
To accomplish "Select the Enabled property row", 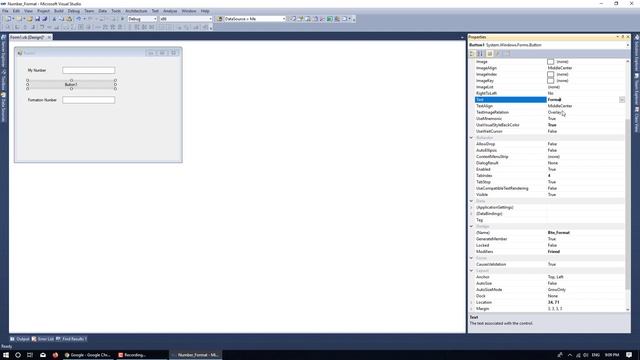I will coord(549,169).
